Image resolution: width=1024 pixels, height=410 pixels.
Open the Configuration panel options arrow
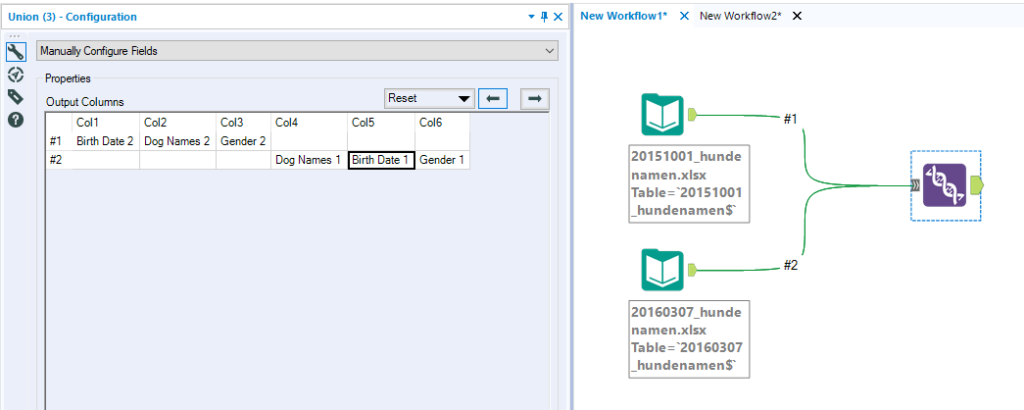[x=532, y=18]
